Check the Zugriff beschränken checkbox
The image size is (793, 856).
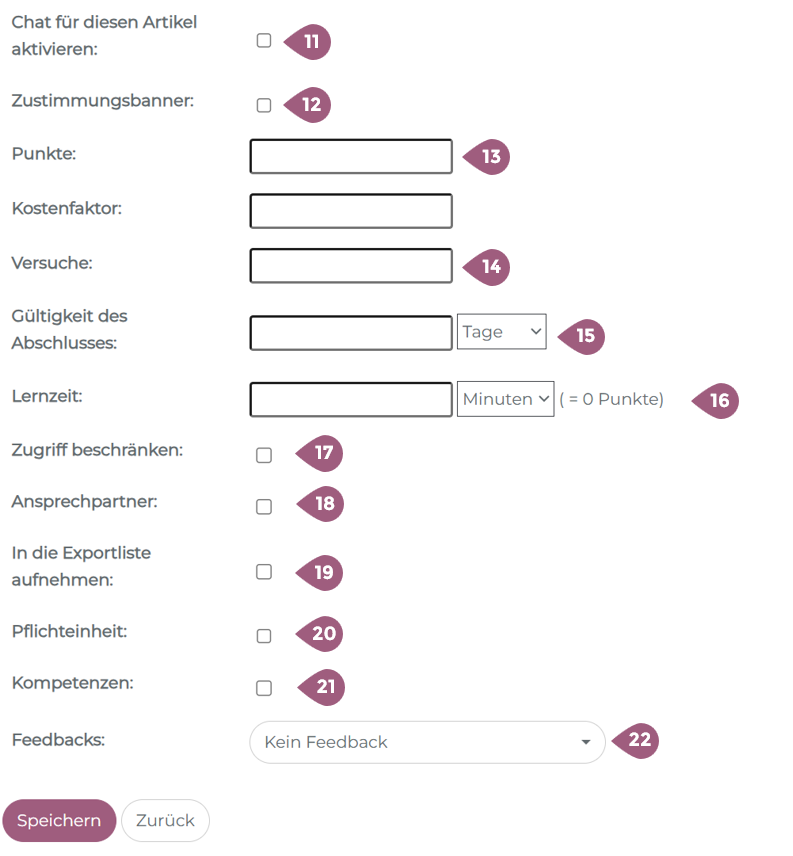pos(264,456)
